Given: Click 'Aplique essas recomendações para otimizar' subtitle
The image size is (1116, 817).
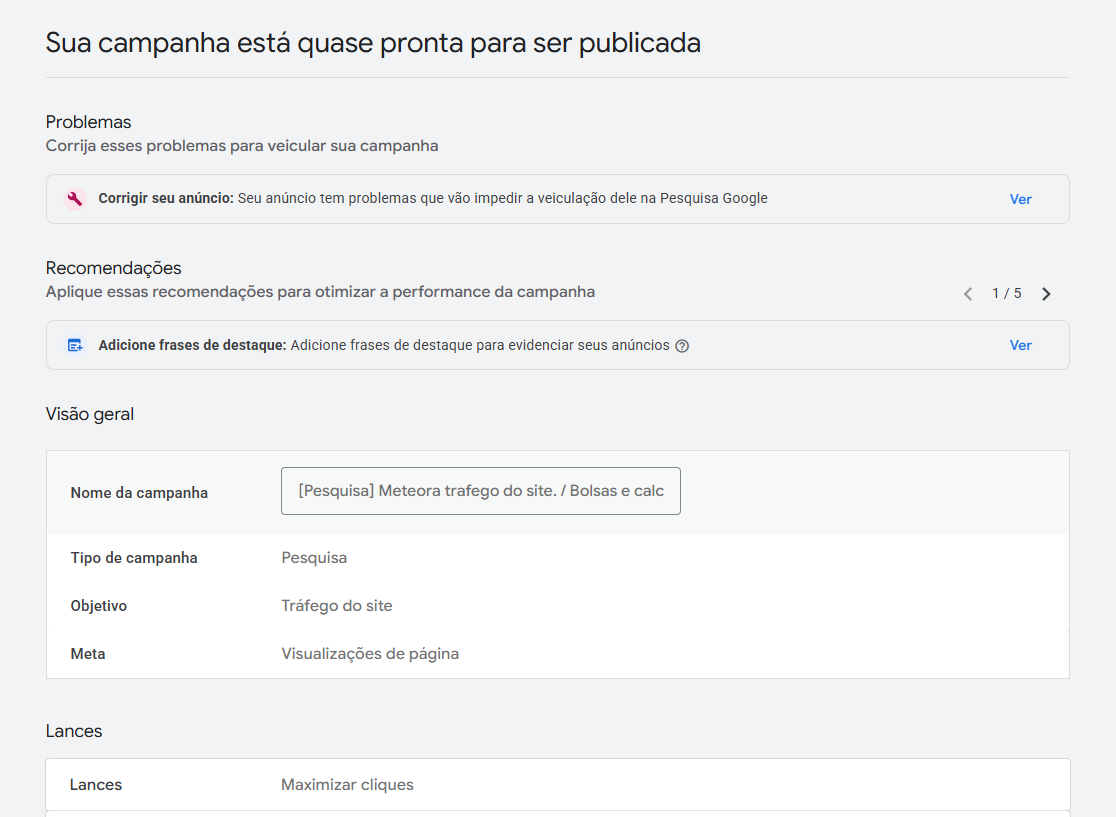Looking at the screenshot, I should (320, 292).
